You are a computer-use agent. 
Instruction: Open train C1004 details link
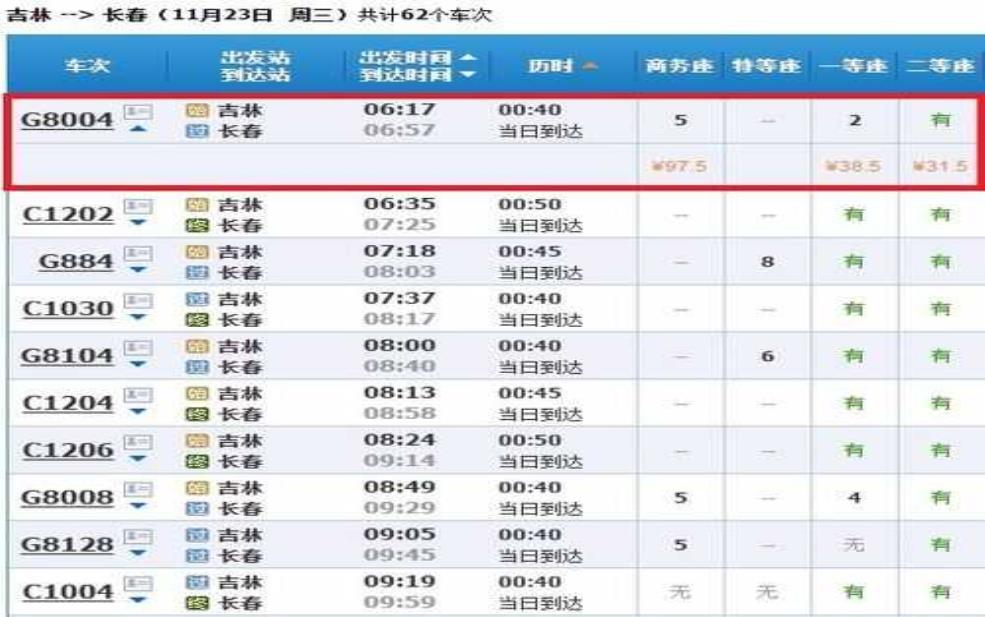coord(68,591)
